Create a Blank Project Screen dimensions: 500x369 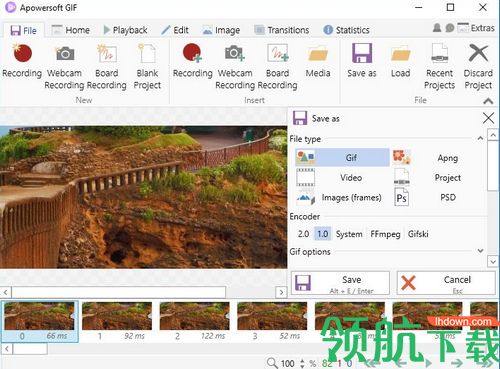click(x=147, y=67)
